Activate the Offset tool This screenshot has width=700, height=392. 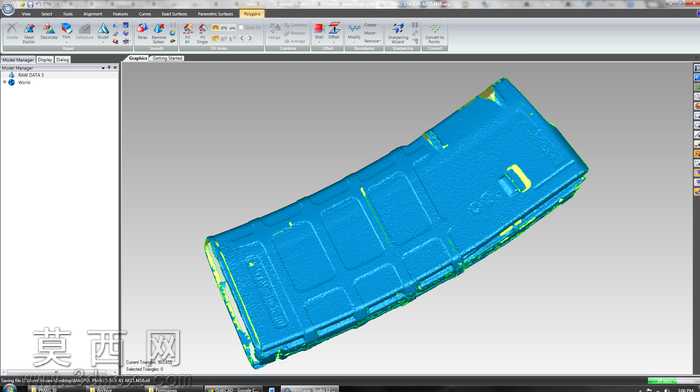334,29
